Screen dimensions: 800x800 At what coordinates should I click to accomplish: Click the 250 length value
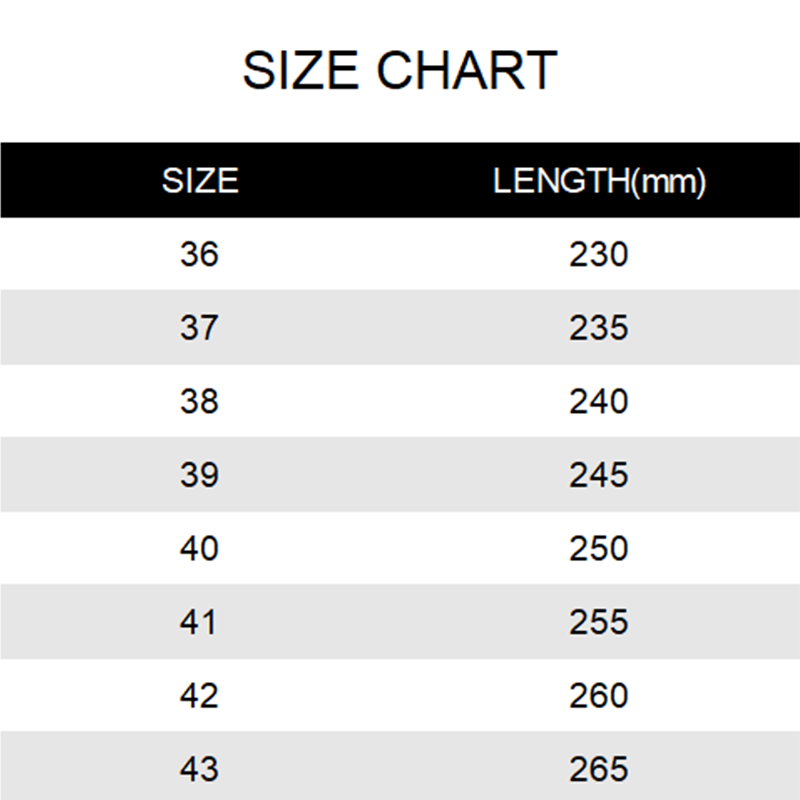pyautogui.click(x=599, y=548)
